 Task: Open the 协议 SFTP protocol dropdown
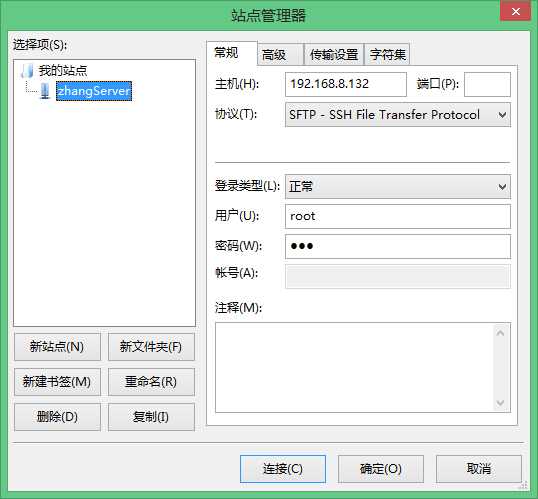tap(398, 115)
